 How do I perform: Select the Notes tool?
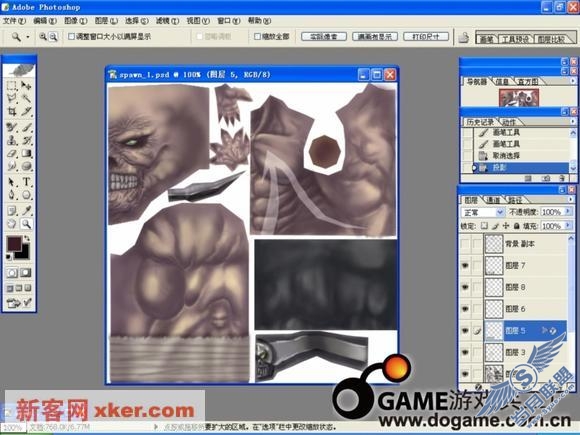[x=12, y=211]
